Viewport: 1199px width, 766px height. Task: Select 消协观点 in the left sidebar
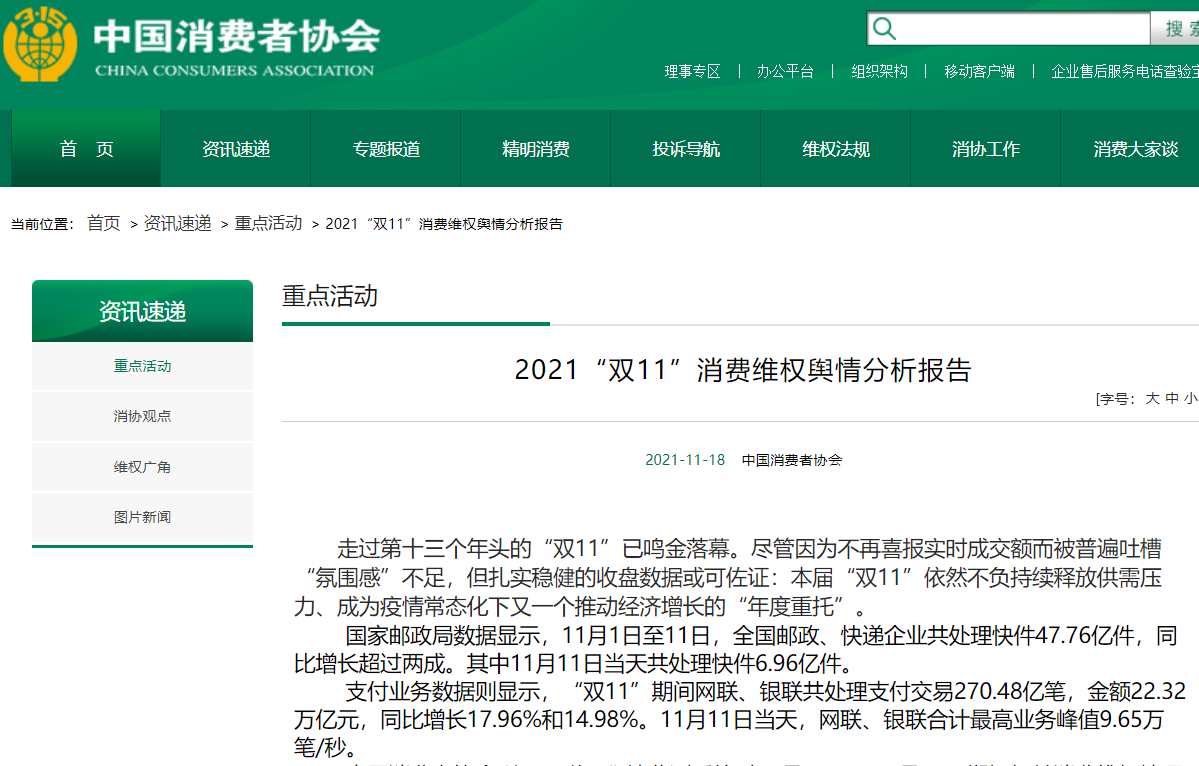(x=142, y=416)
